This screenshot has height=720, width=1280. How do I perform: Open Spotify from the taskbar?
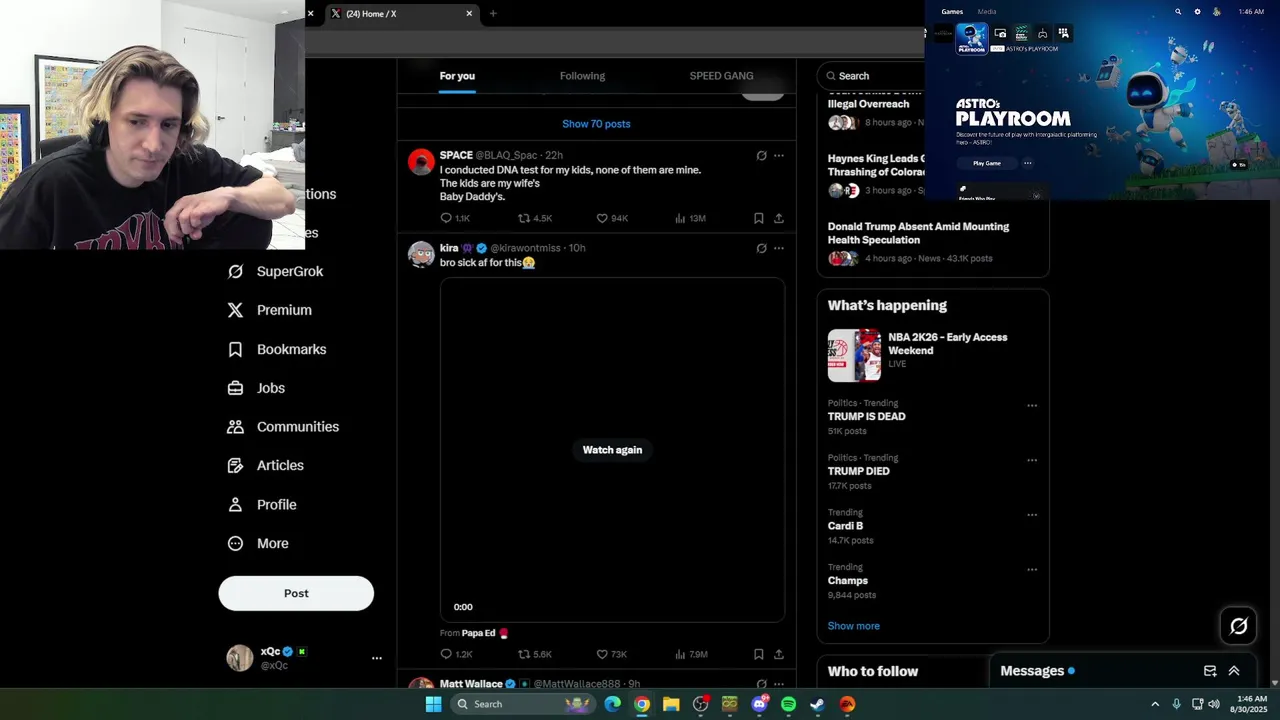[x=788, y=704]
